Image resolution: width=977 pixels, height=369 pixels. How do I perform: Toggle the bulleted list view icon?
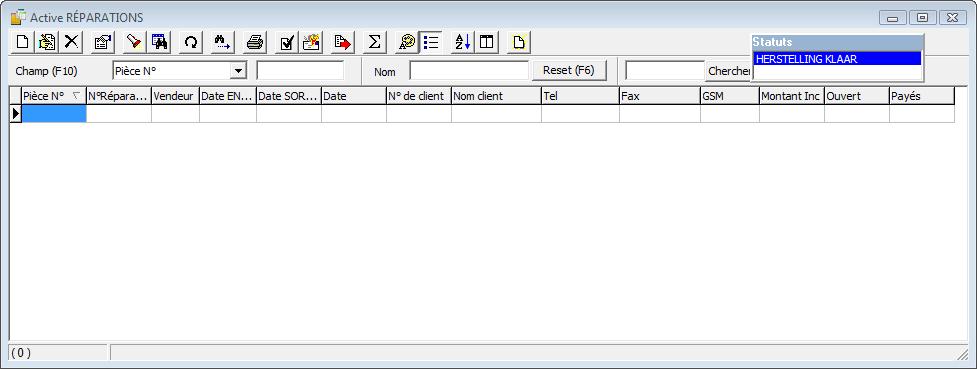[x=431, y=42]
